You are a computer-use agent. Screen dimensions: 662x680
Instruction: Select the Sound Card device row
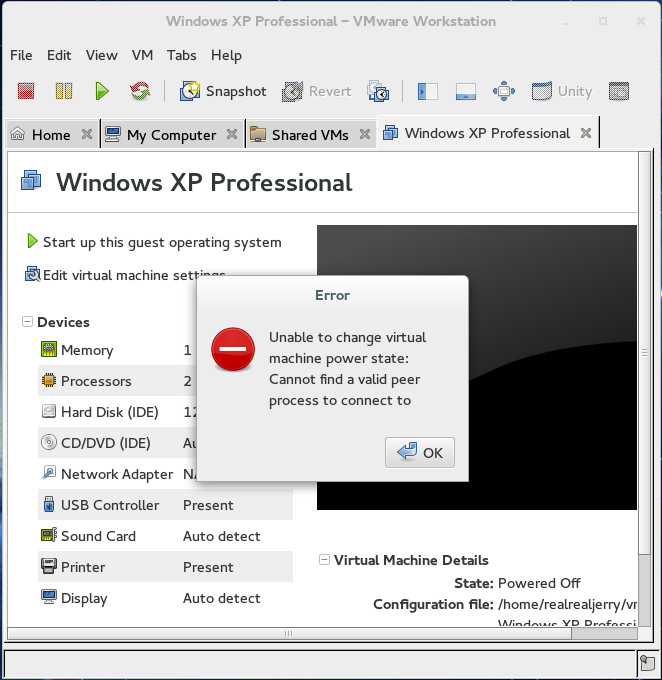[165, 536]
